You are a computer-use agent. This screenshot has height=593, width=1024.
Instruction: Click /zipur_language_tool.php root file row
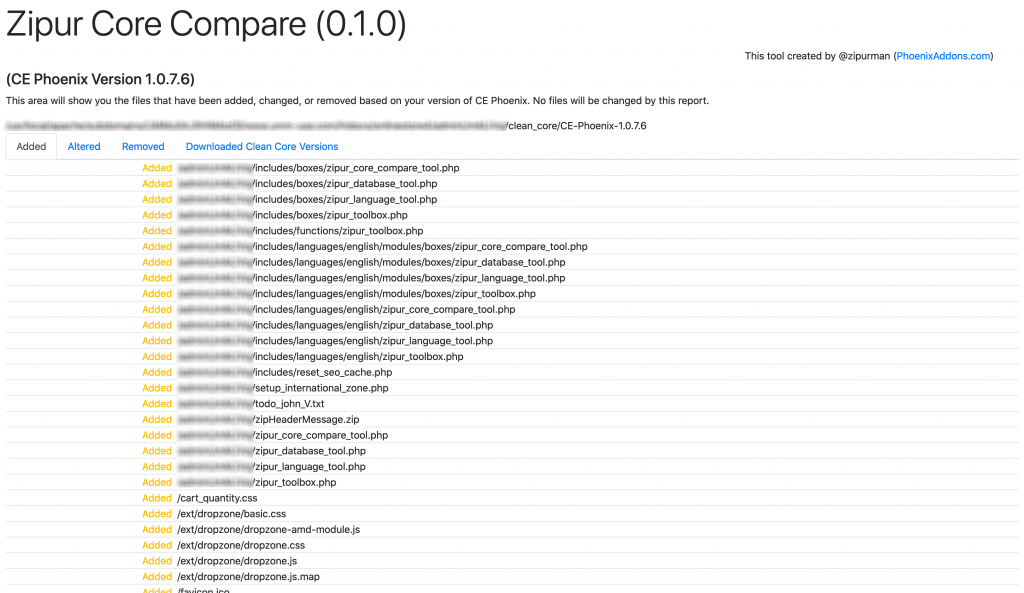pyautogui.click(x=512, y=466)
